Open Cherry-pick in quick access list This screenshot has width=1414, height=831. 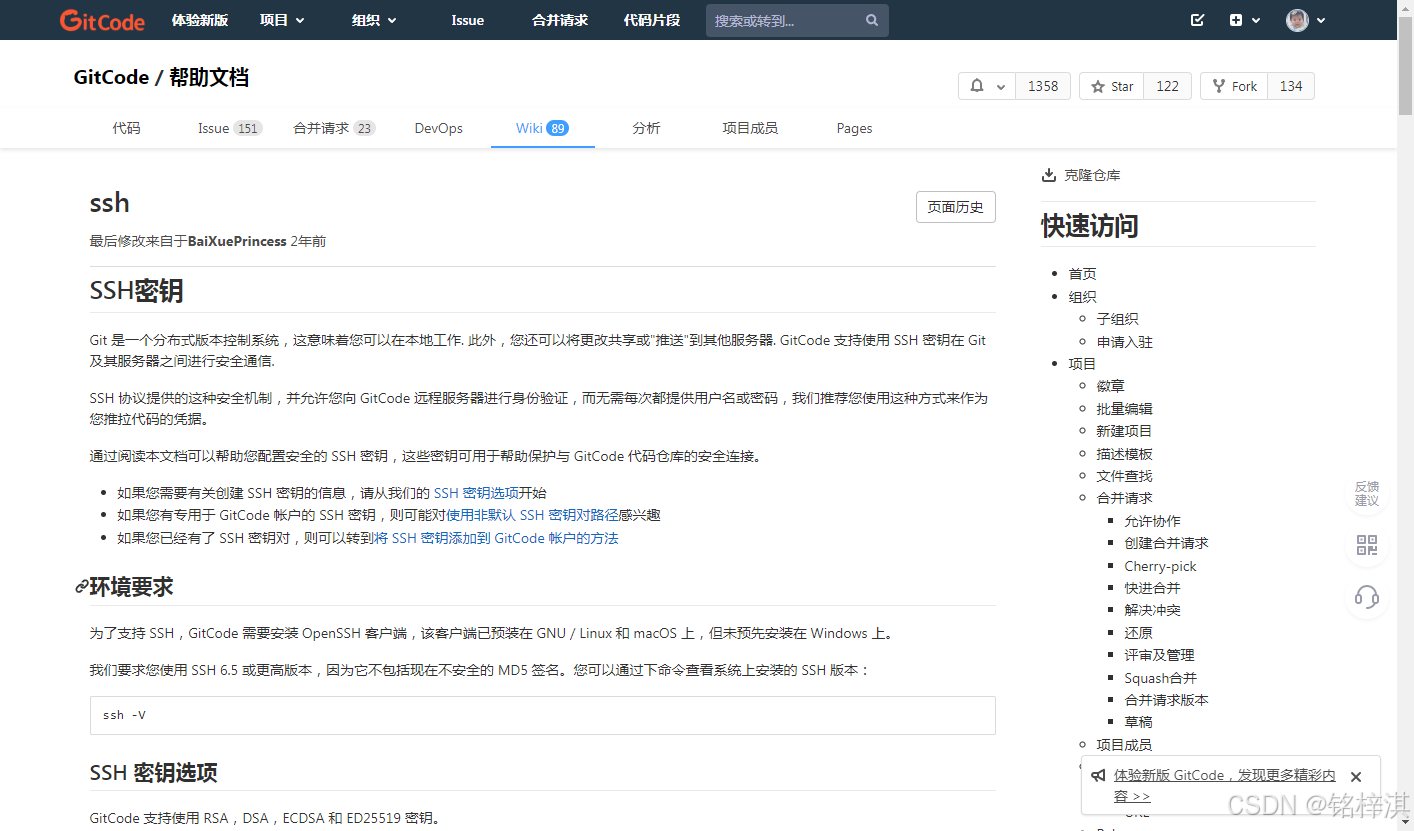coord(1160,566)
